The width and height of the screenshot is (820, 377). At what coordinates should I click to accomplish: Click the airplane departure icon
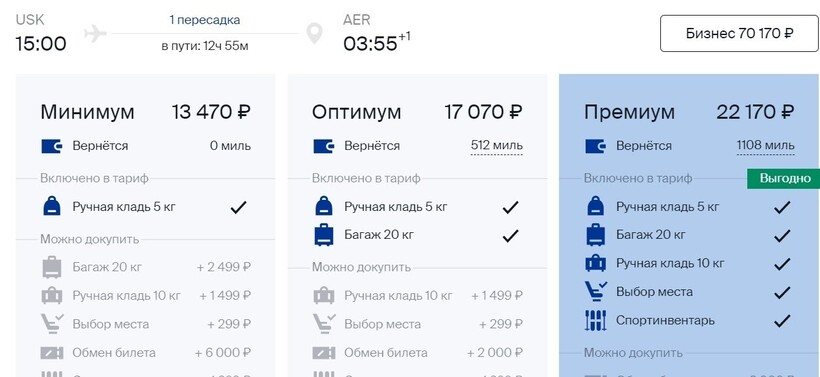click(95, 33)
